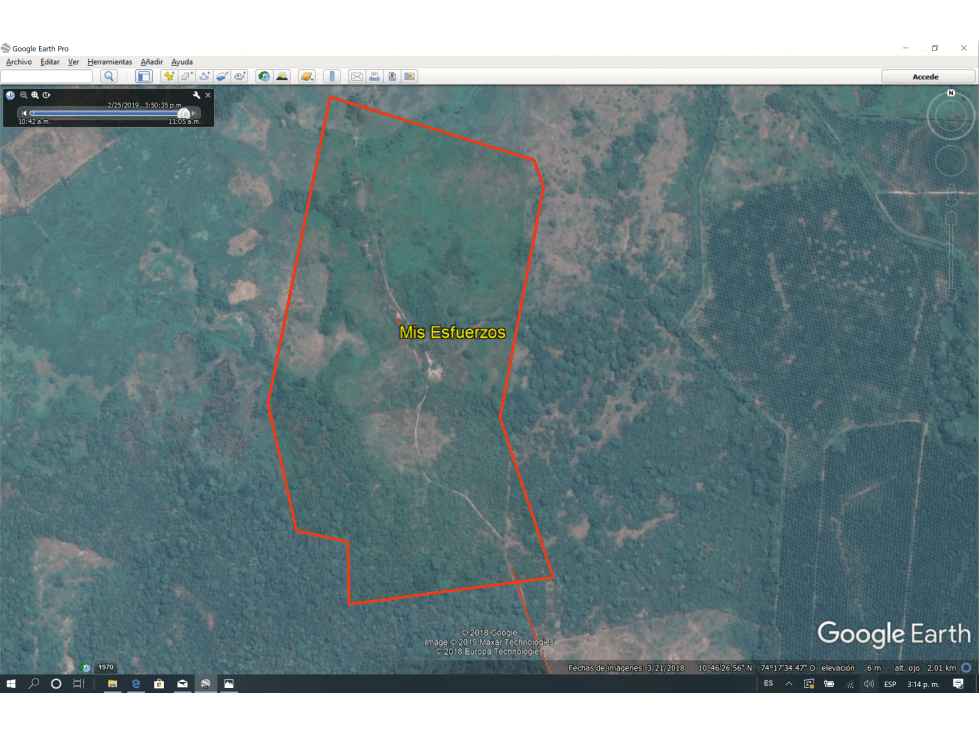Click the Mis Esfuerzos placemark label

[x=452, y=333]
